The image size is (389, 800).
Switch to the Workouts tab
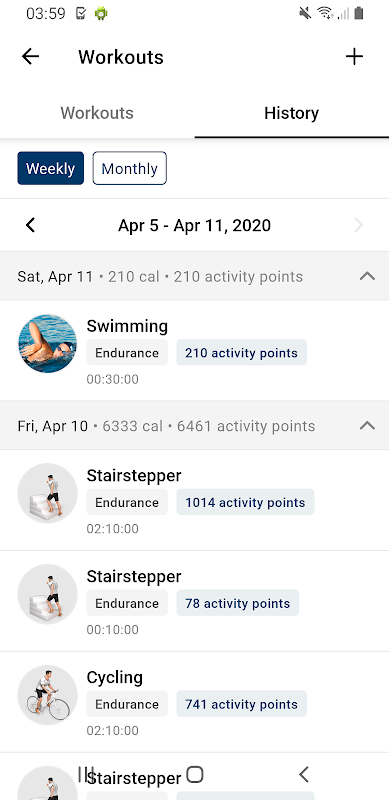coord(97,113)
